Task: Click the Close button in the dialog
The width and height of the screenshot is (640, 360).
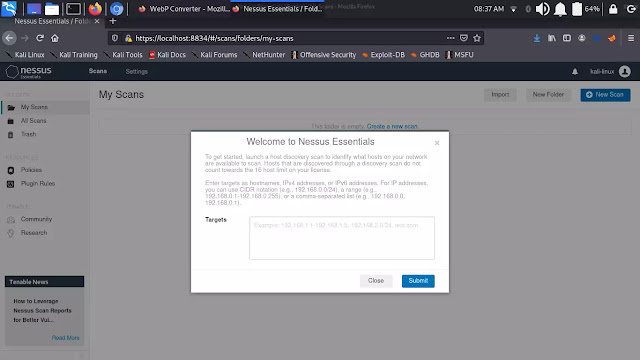Action: pos(376,281)
